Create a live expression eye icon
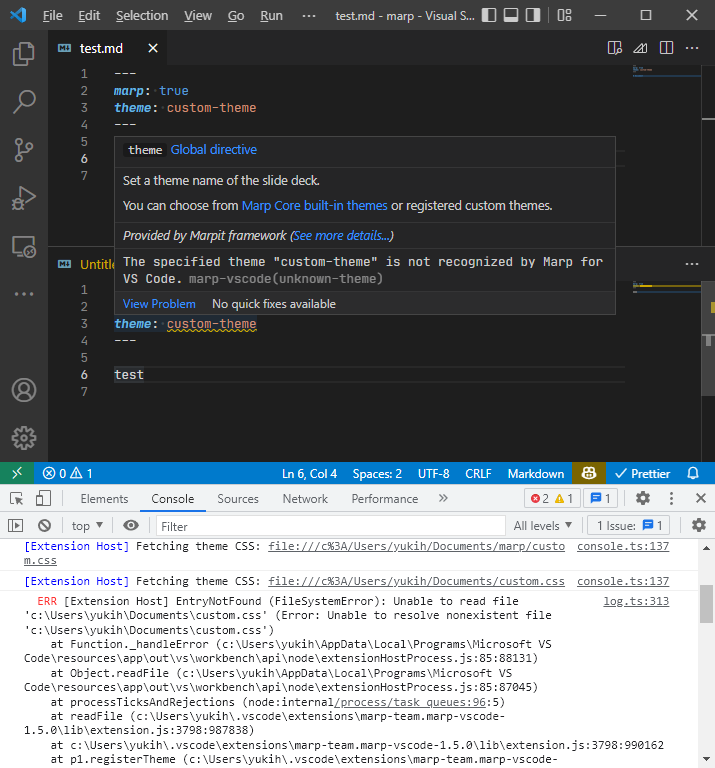 click(x=131, y=526)
